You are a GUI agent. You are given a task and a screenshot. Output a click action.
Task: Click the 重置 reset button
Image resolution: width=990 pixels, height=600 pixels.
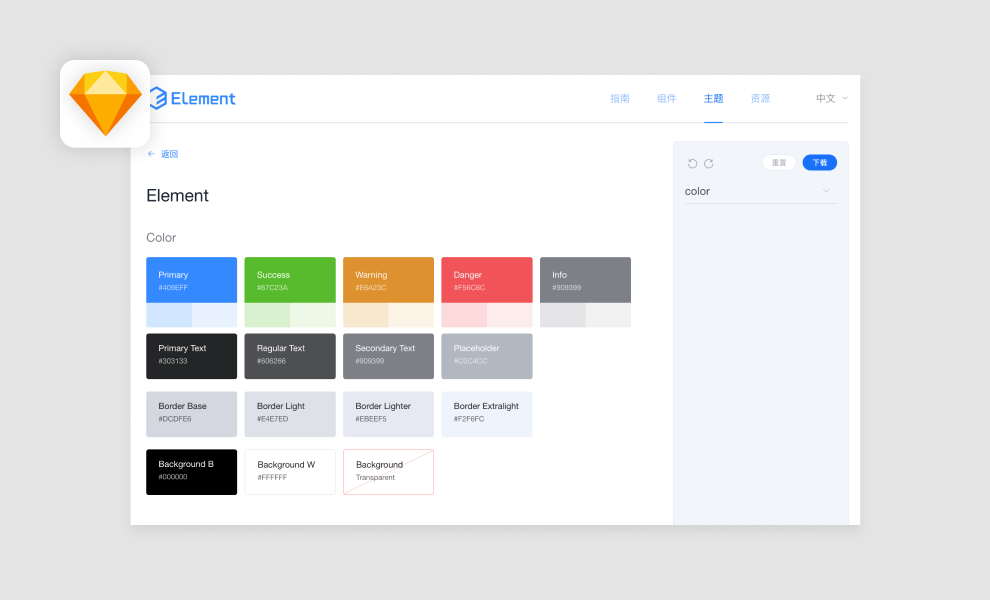coord(779,163)
